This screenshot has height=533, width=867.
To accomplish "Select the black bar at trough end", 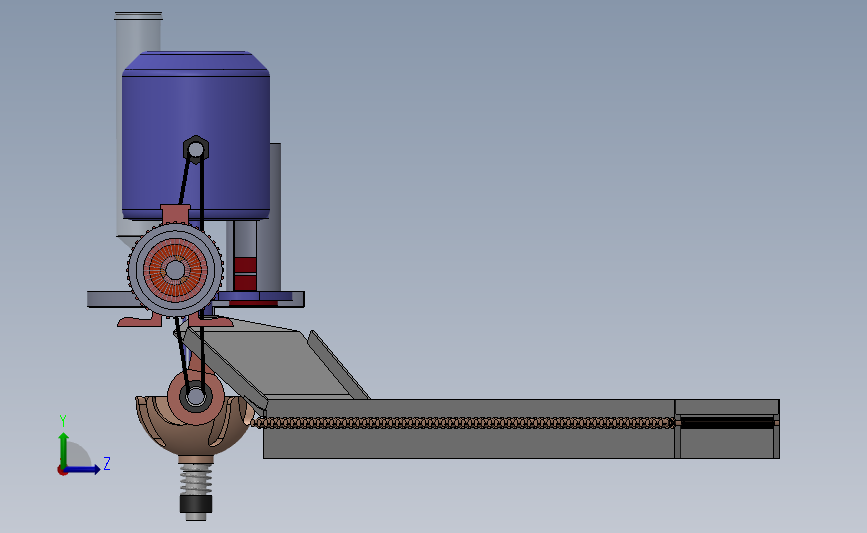I will (x=727, y=423).
